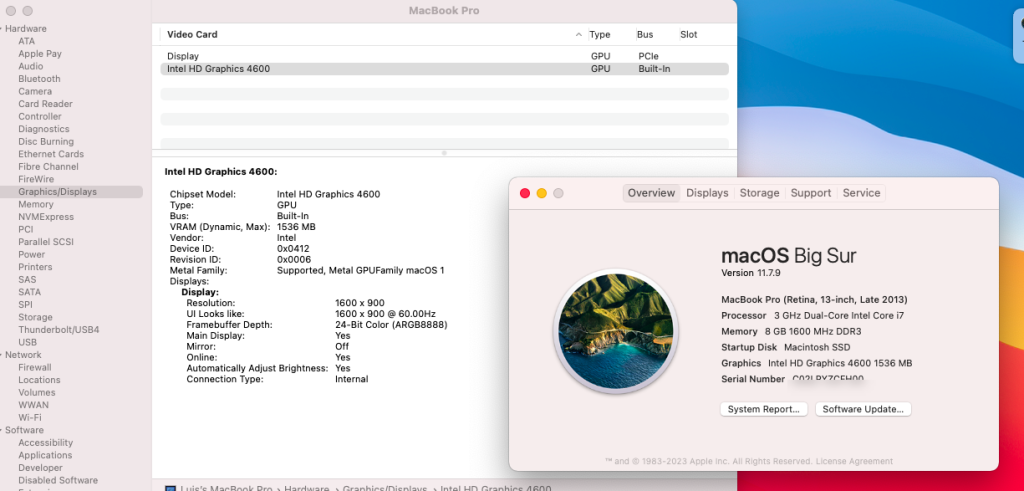Viewport: 1024px width, 491px height.
Task: Close the About This Mac window
Action: click(525, 193)
